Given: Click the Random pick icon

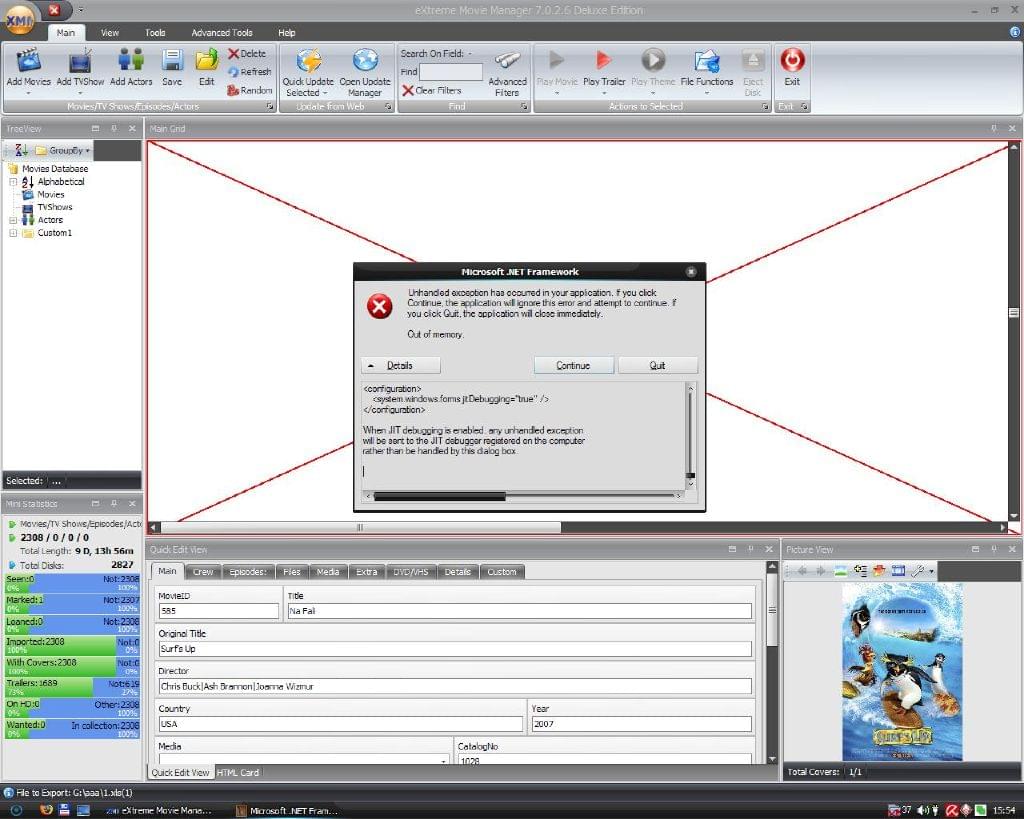Looking at the screenshot, I should click(233, 90).
